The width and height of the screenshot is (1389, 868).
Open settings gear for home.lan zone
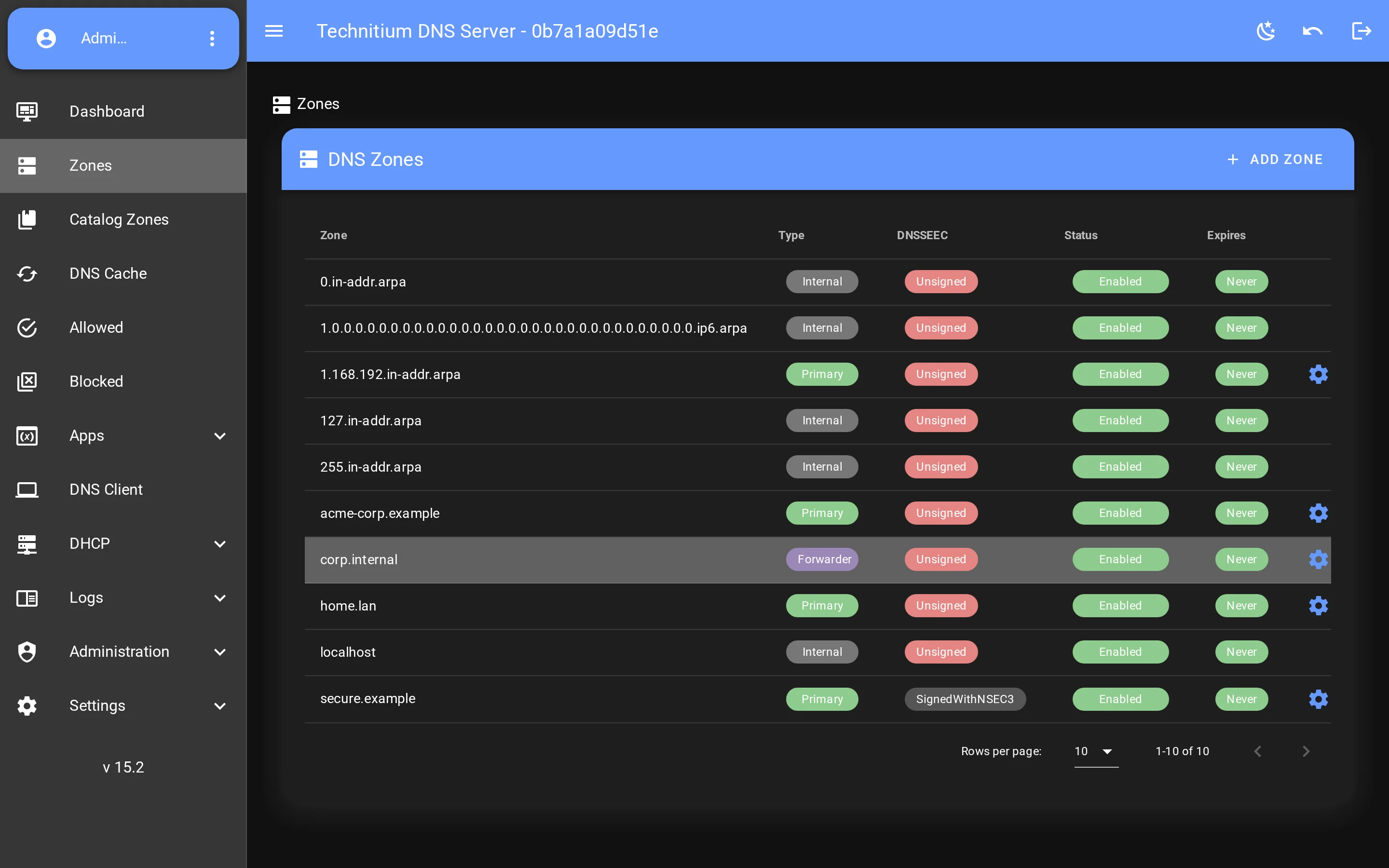tap(1319, 606)
